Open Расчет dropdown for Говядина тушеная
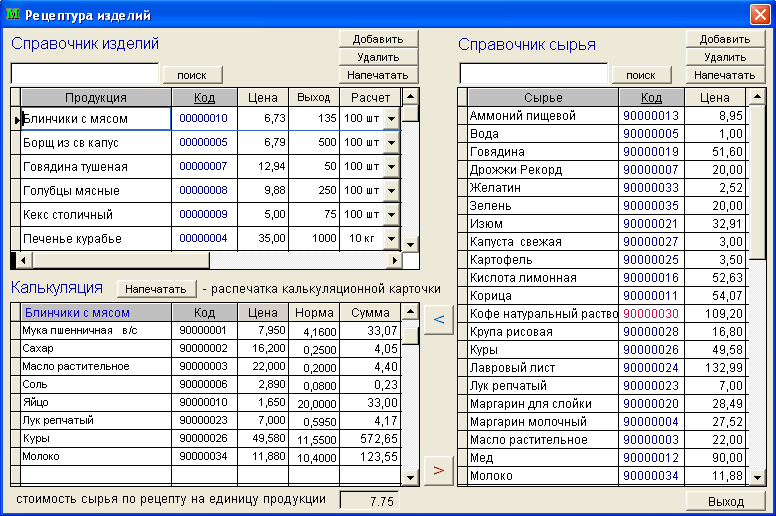 [391, 167]
